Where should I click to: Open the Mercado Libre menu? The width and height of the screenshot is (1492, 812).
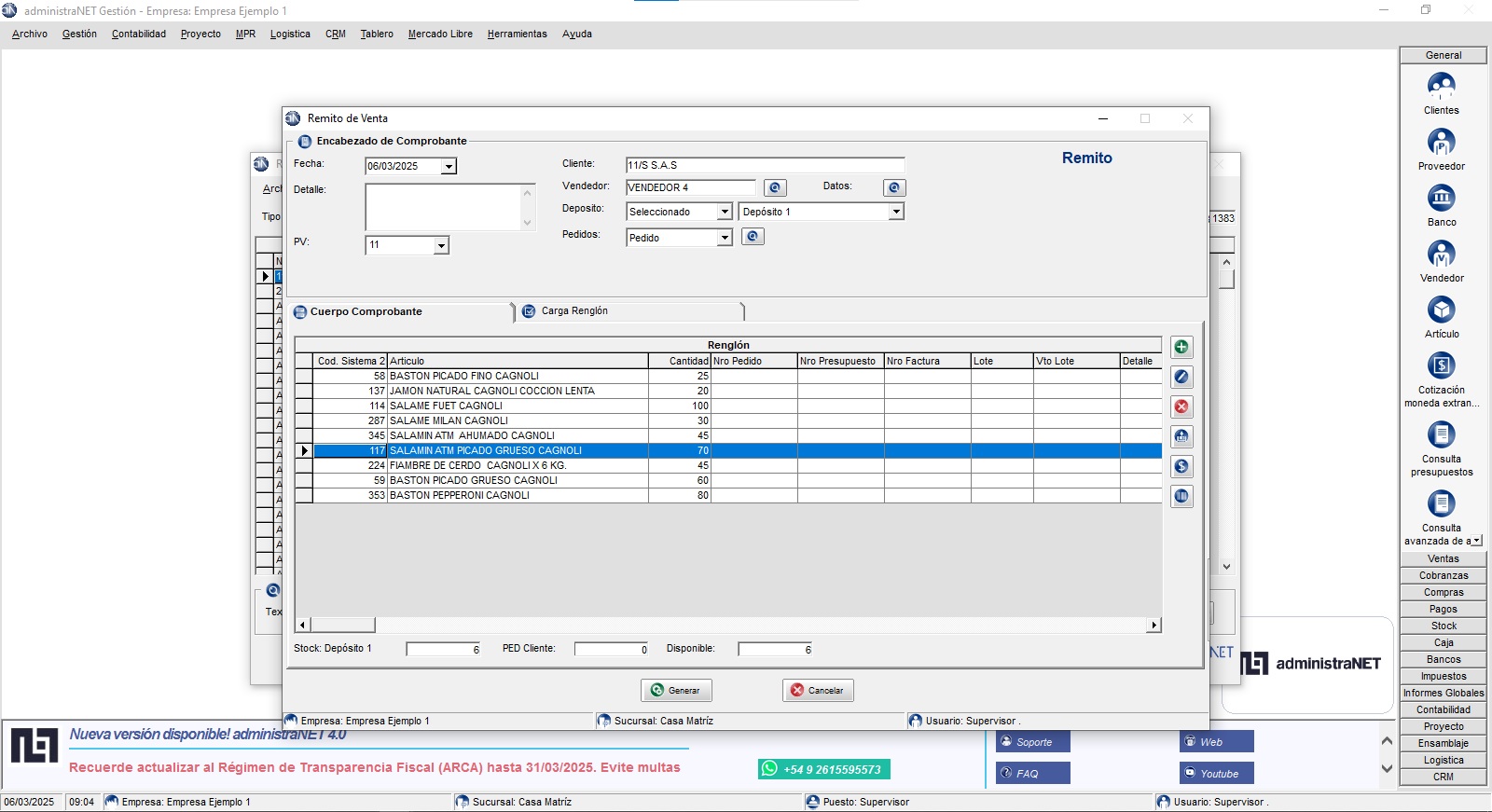point(440,34)
